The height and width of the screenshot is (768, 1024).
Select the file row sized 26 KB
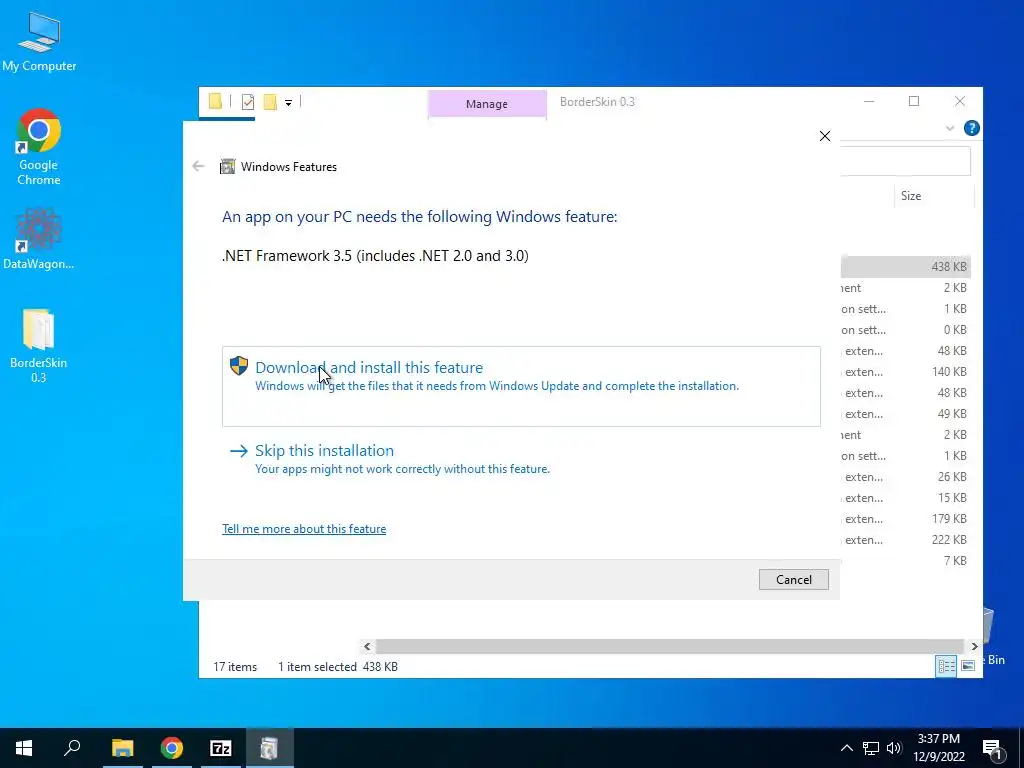[x=906, y=477]
